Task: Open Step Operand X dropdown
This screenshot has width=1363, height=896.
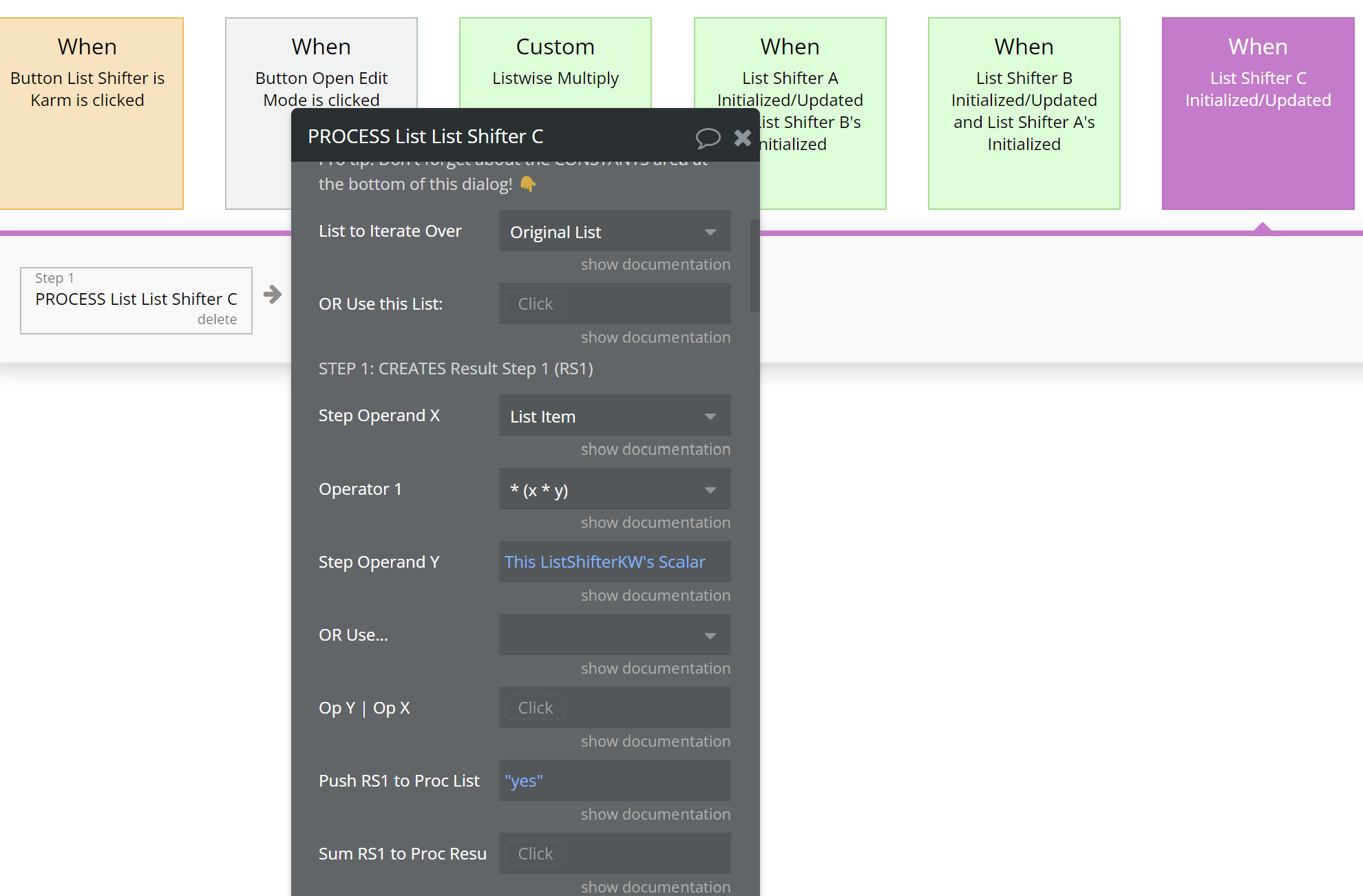Action: point(614,416)
